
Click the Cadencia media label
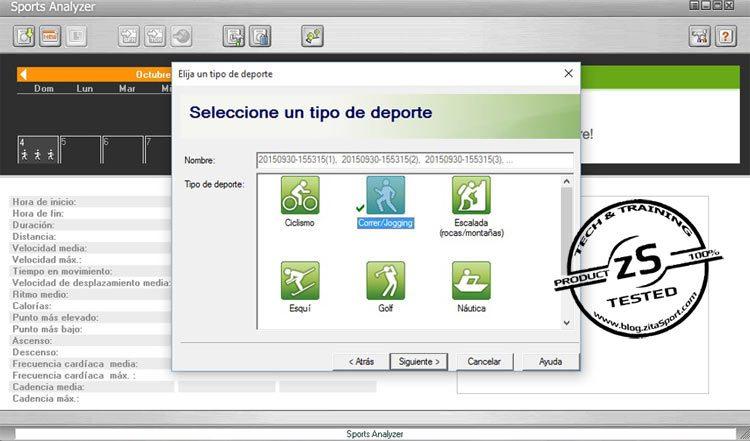48,387
